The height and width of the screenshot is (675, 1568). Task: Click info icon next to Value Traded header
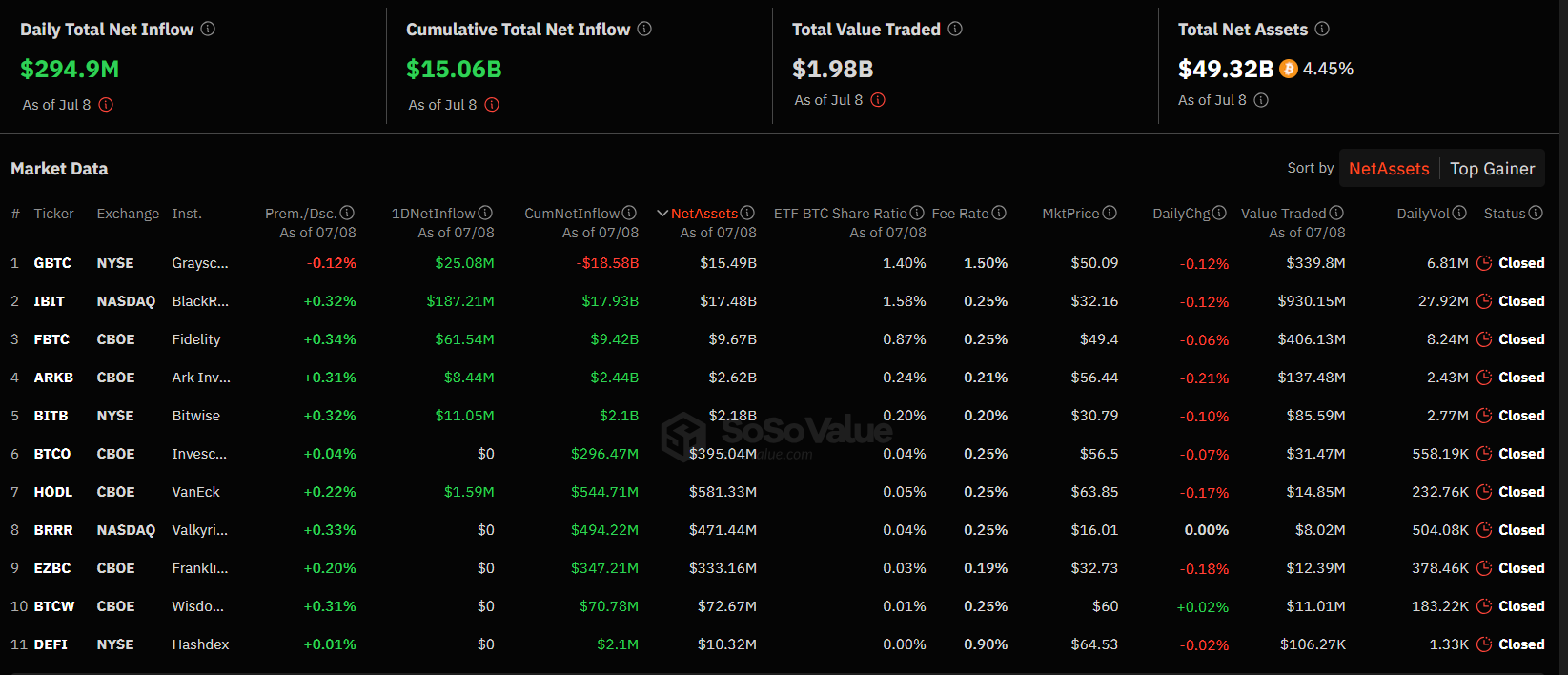pyautogui.click(x=1336, y=213)
